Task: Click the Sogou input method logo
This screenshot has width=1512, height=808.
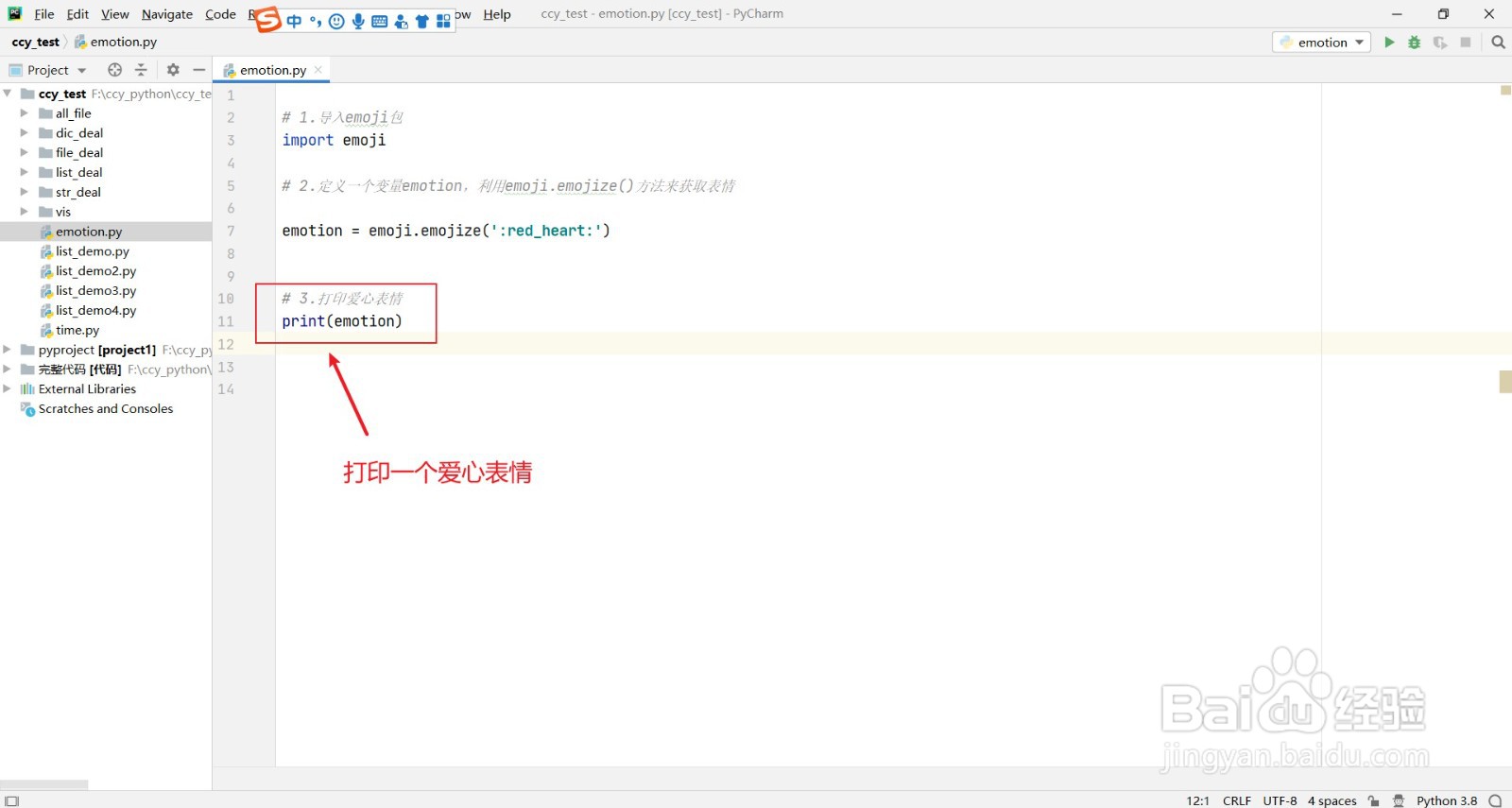Action: pos(268,19)
